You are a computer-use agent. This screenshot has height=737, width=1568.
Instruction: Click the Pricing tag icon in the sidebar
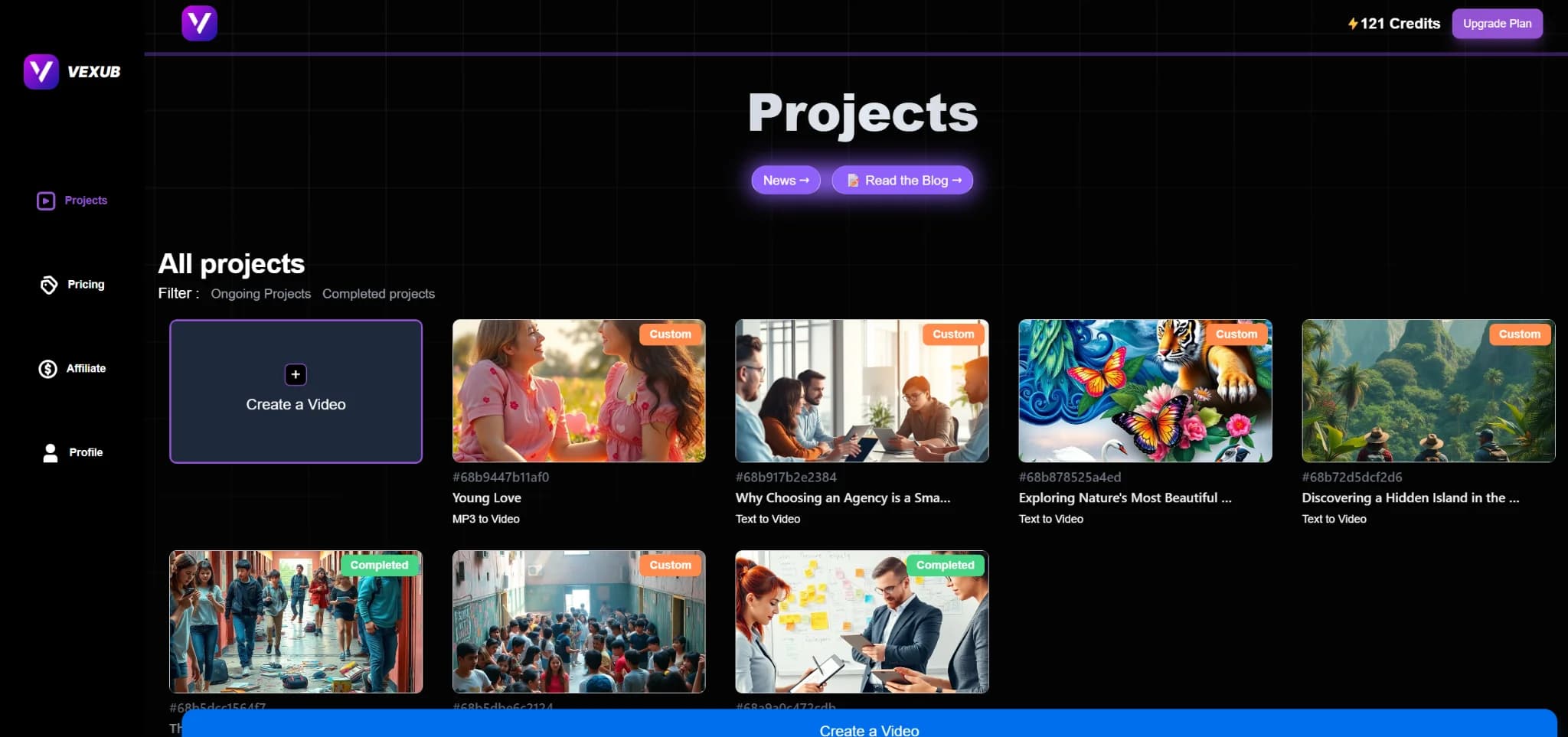click(x=47, y=285)
